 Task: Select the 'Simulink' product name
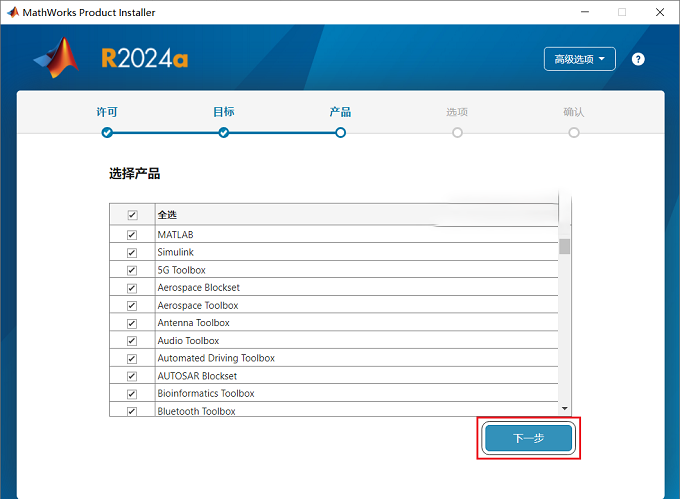tap(175, 252)
